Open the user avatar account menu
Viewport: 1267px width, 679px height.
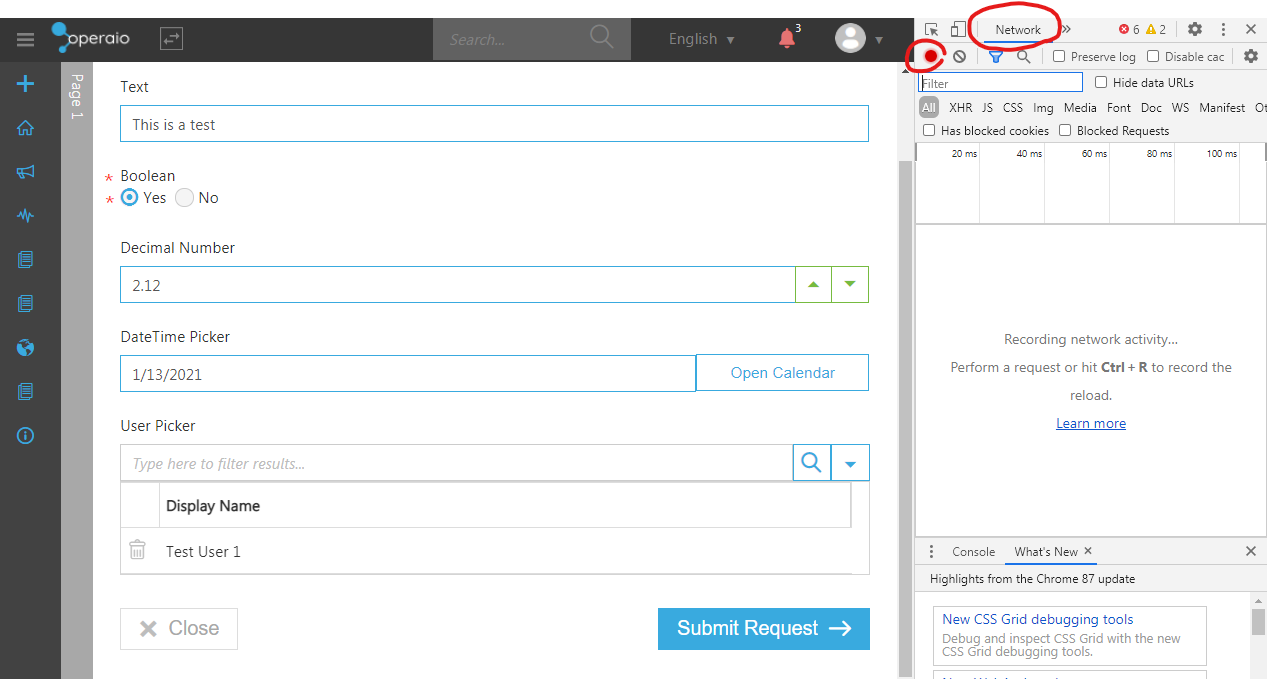858,39
